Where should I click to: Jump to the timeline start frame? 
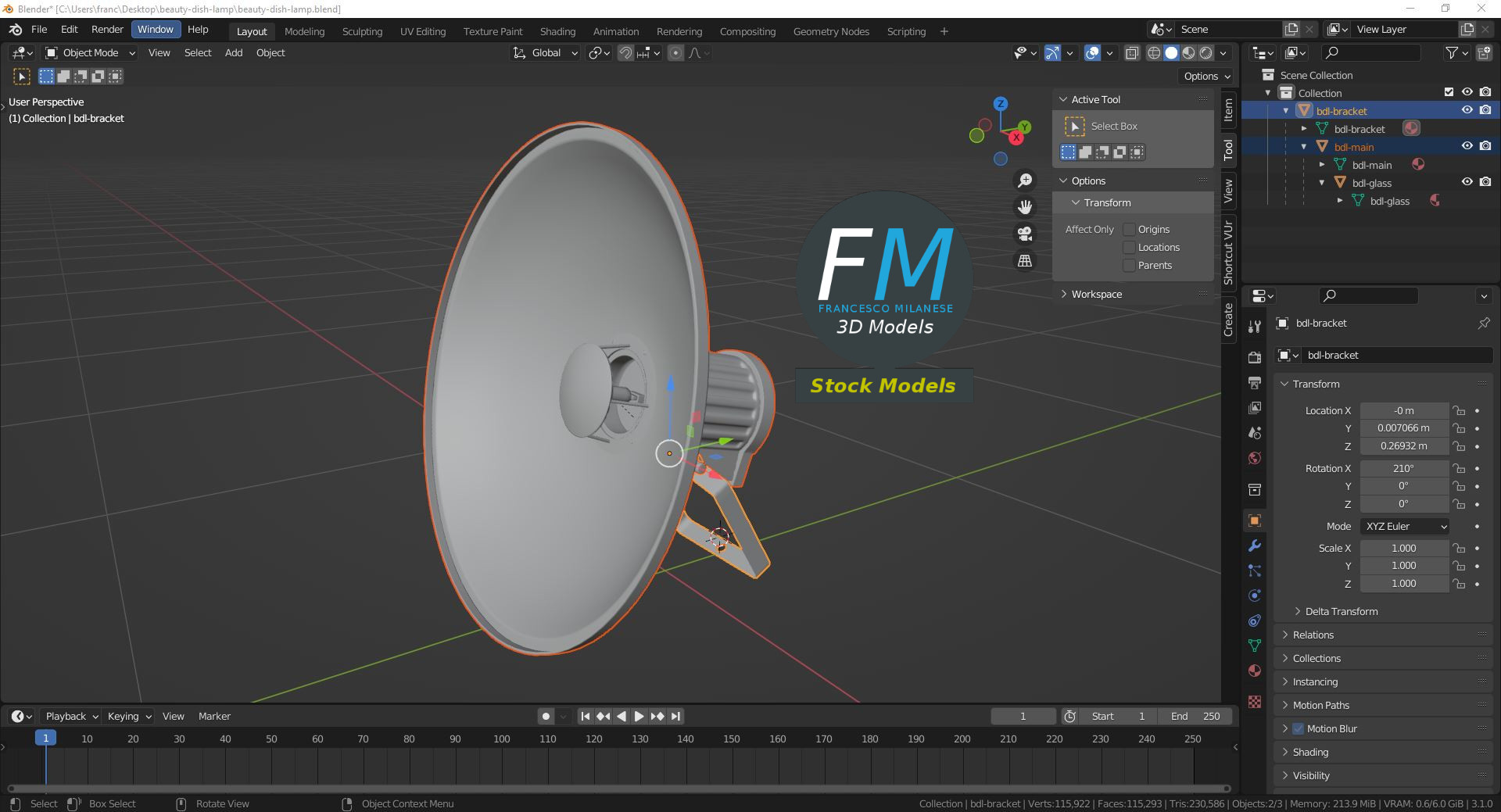point(585,717)
